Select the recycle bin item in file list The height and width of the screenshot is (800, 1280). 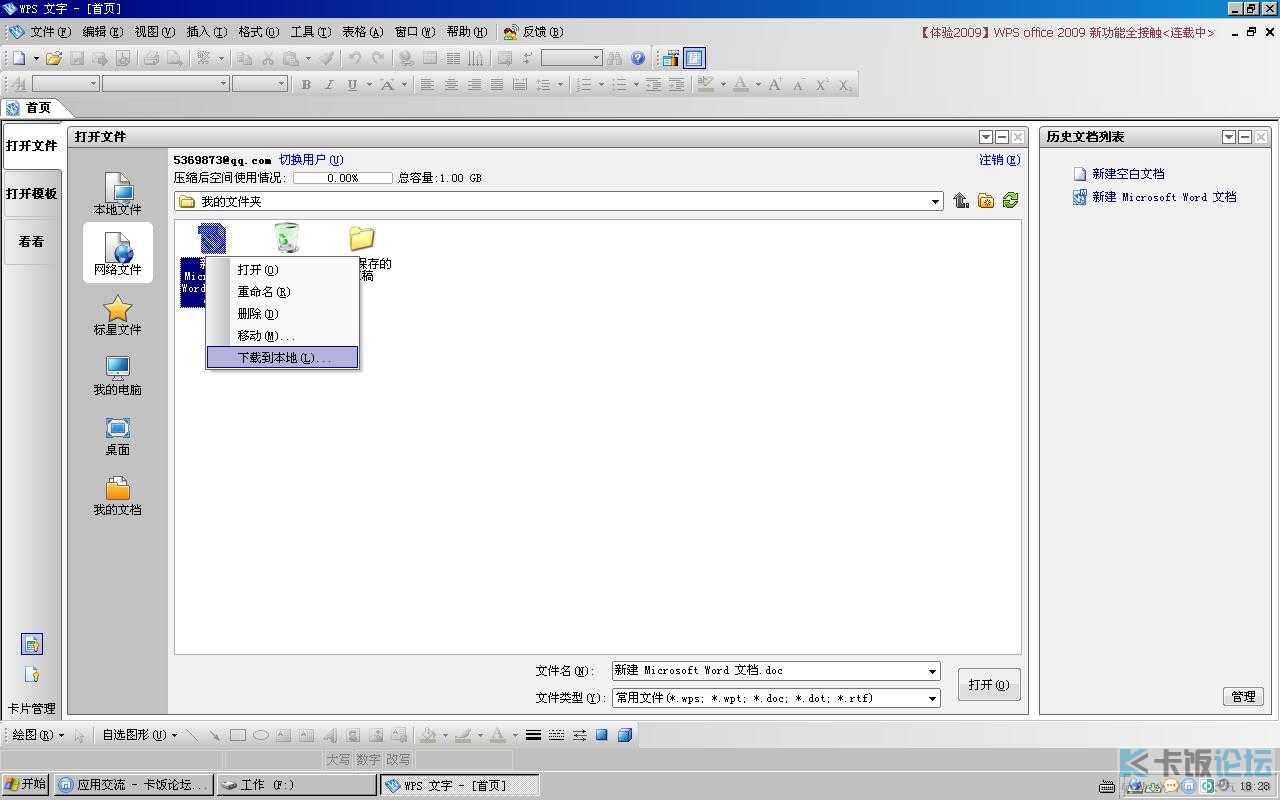[x=287, y=238]
